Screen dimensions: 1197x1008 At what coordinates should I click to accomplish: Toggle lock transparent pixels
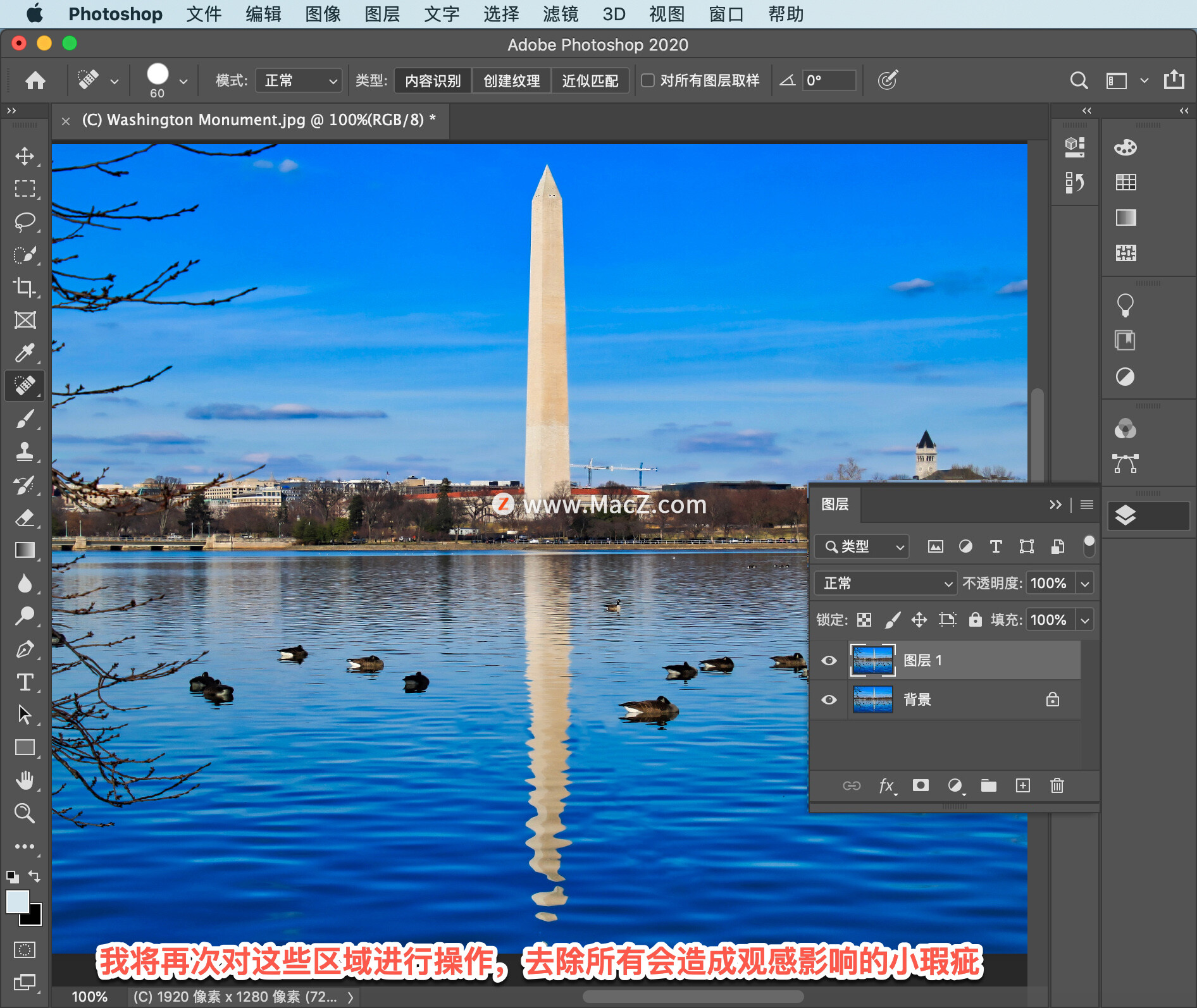coord(864,620)
